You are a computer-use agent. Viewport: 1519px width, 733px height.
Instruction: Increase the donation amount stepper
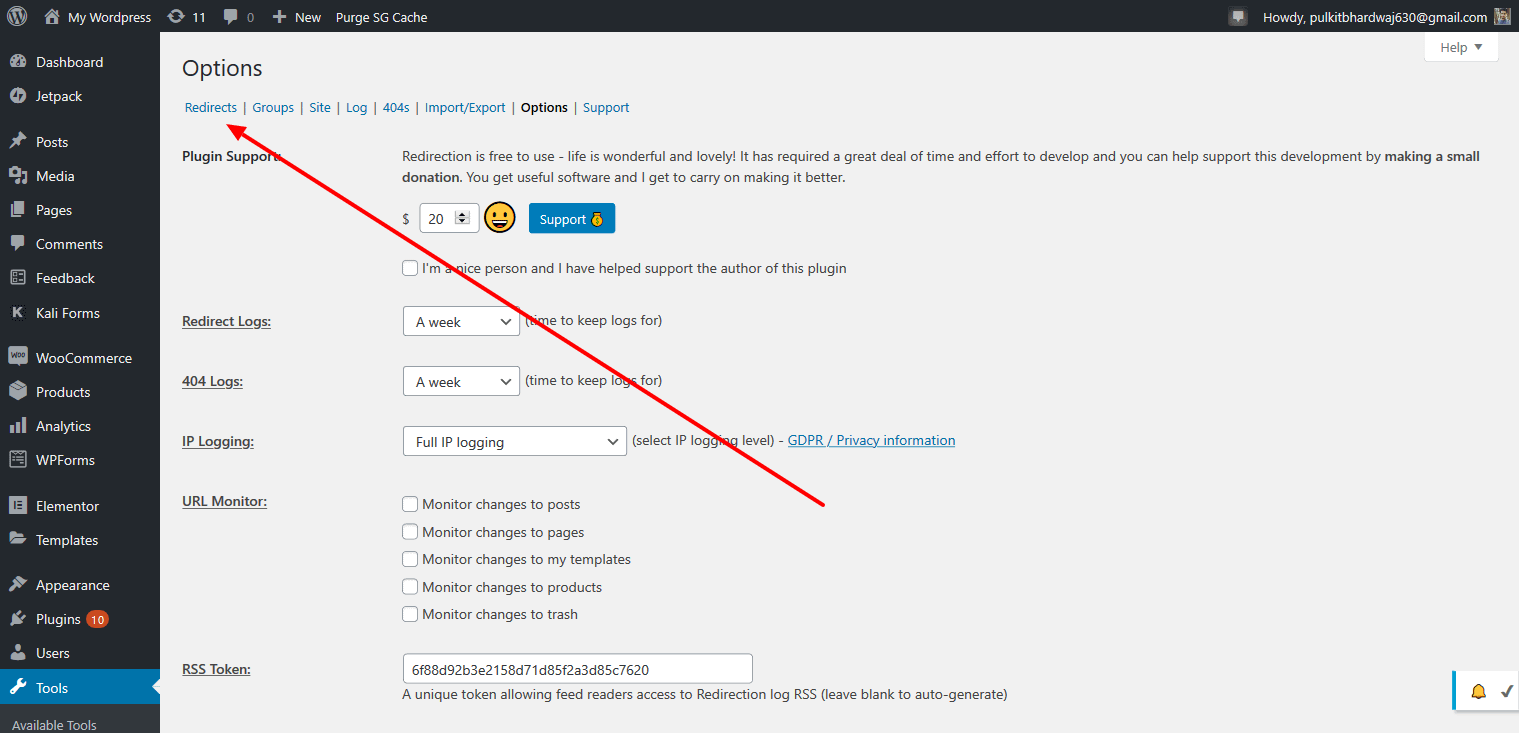pos(461,212)
